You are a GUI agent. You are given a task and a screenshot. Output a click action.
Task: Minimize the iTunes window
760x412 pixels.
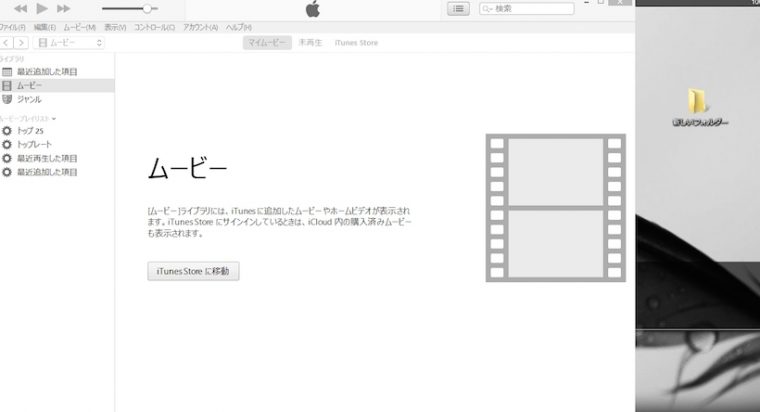click(x=586, y=3)
